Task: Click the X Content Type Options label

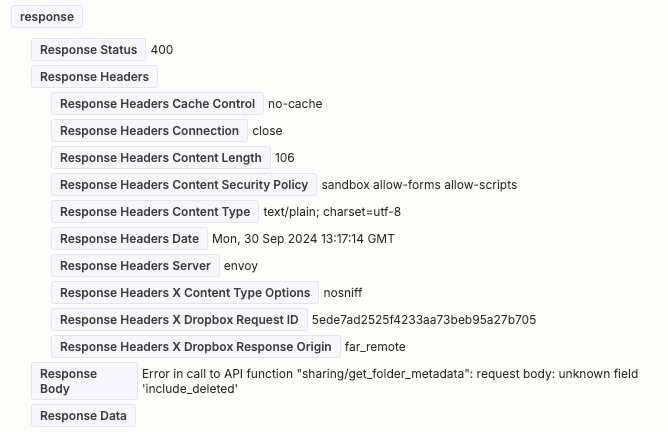Action: tap(185, 293)
